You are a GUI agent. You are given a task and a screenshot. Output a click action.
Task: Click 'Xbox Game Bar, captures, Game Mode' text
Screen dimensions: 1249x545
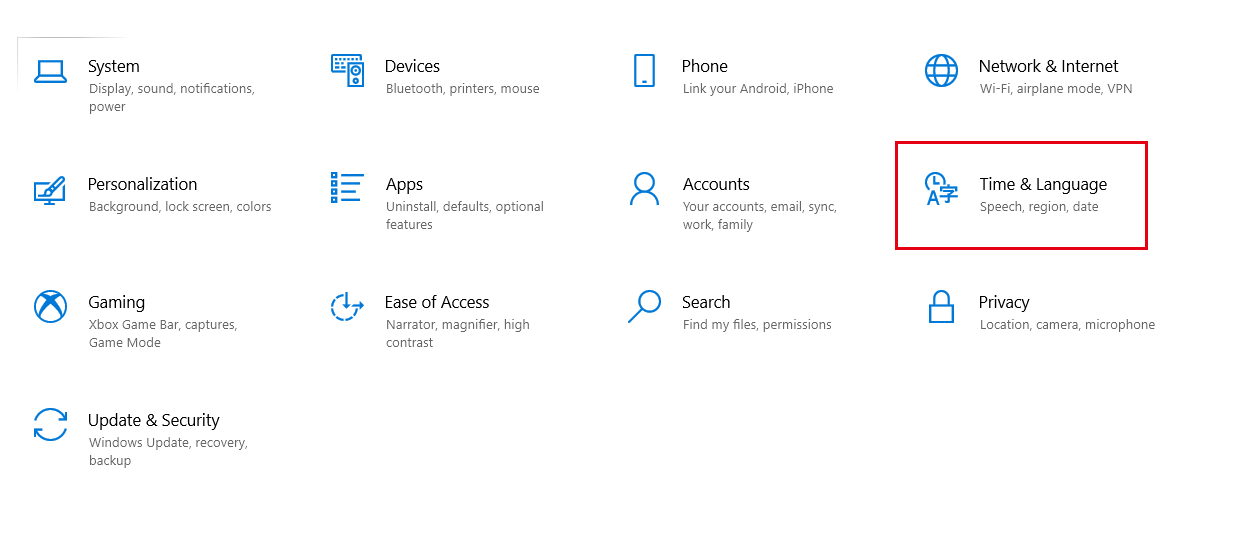162,334
